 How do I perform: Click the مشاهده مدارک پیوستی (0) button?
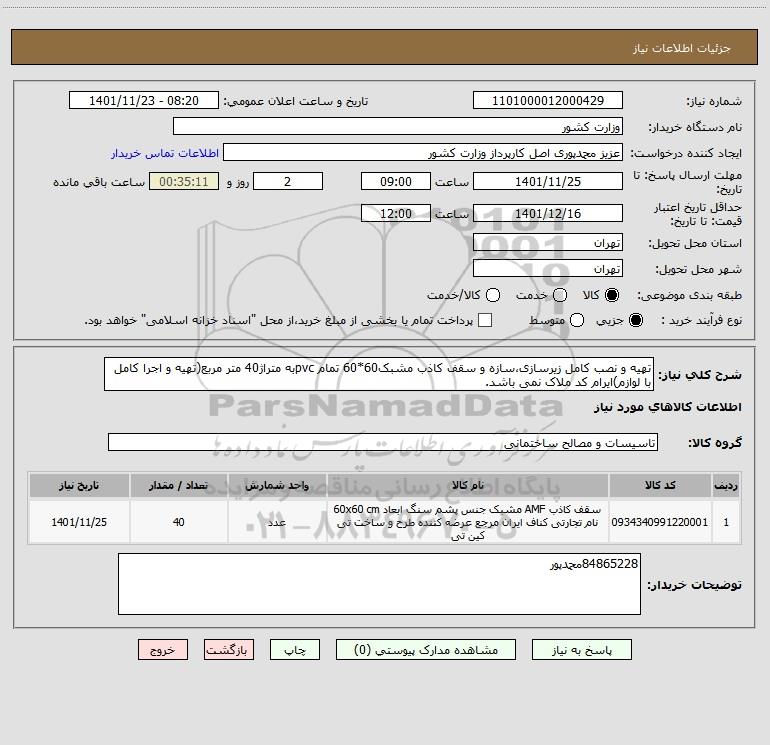426,650
